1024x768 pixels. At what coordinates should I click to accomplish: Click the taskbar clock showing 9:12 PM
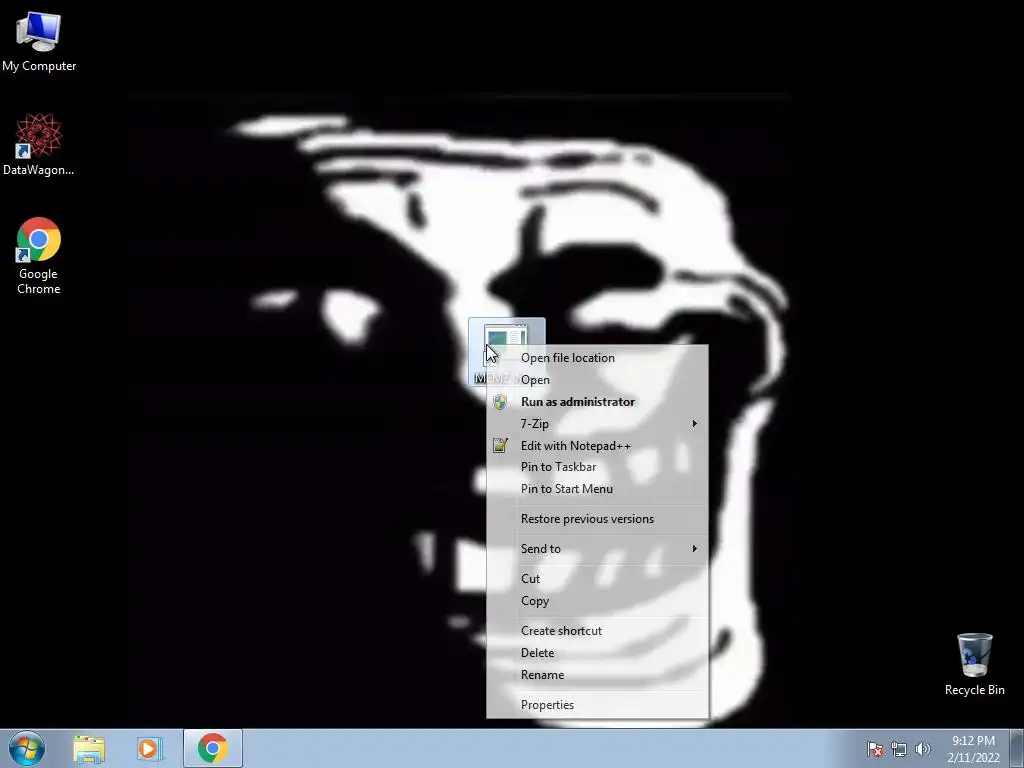973,741
